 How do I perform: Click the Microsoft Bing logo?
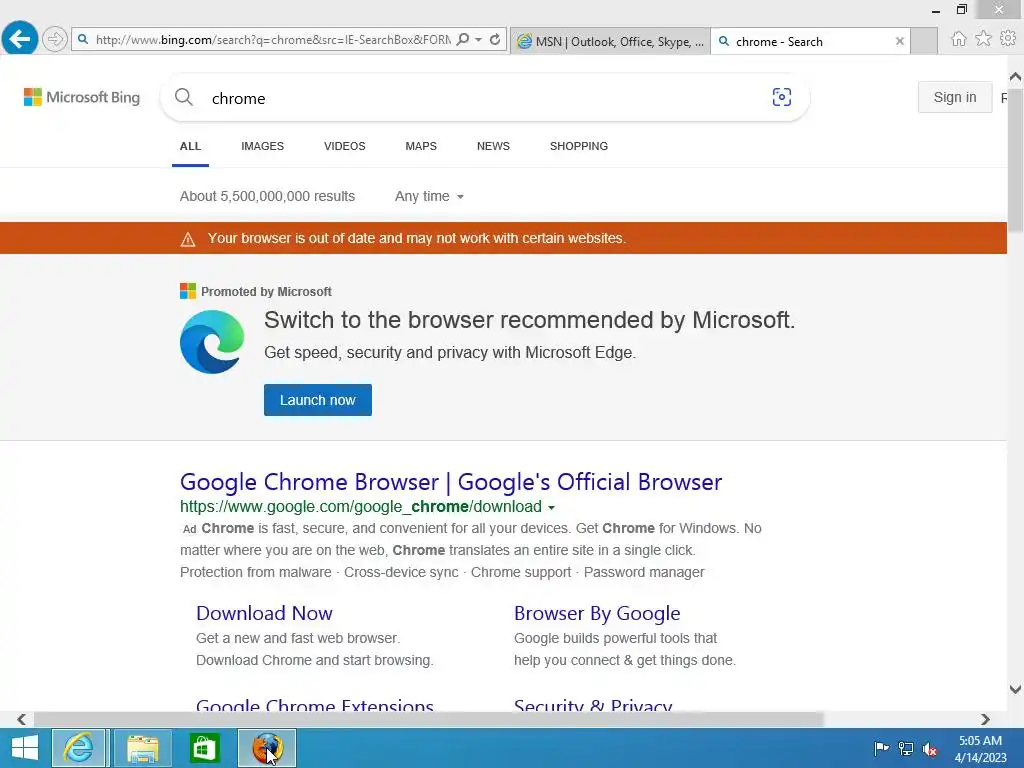(82, 97)
